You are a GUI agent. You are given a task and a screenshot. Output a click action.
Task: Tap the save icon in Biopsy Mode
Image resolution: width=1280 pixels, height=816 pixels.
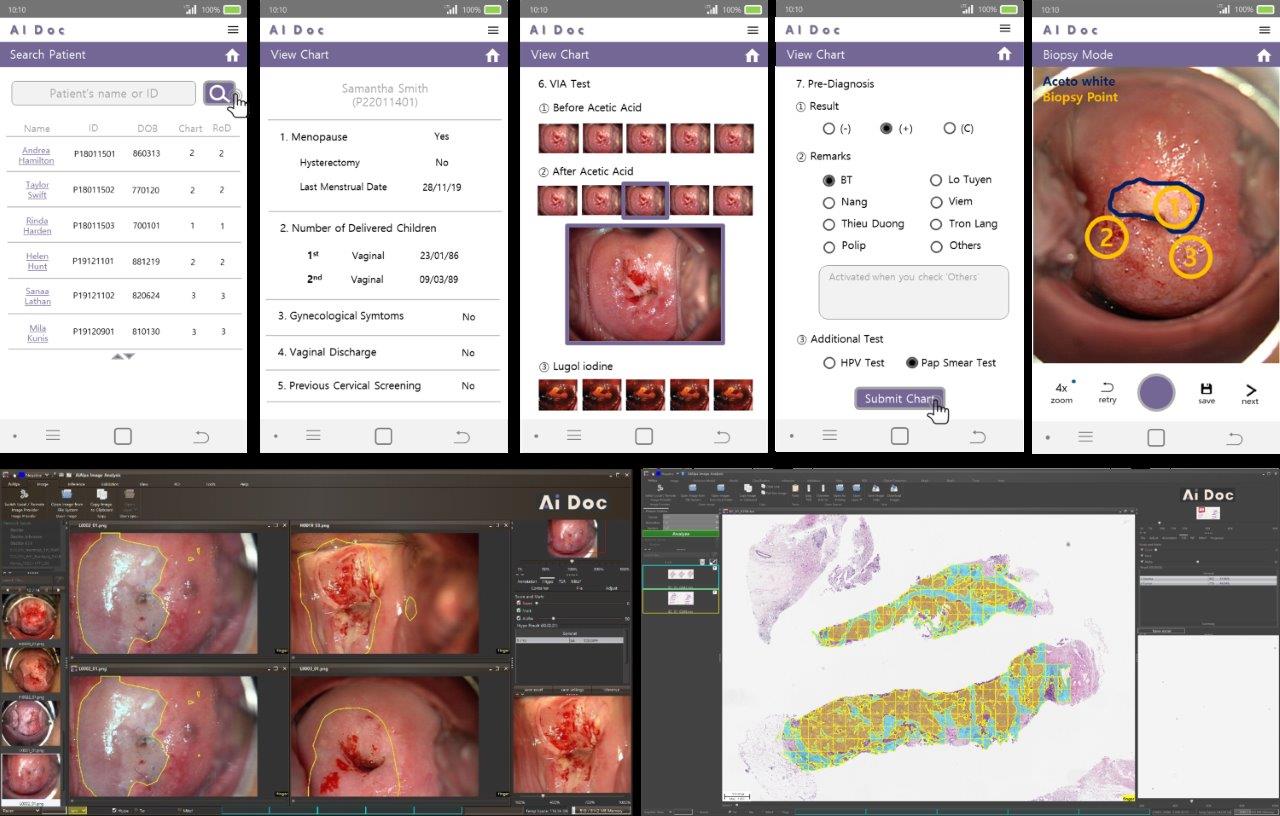1206,392
